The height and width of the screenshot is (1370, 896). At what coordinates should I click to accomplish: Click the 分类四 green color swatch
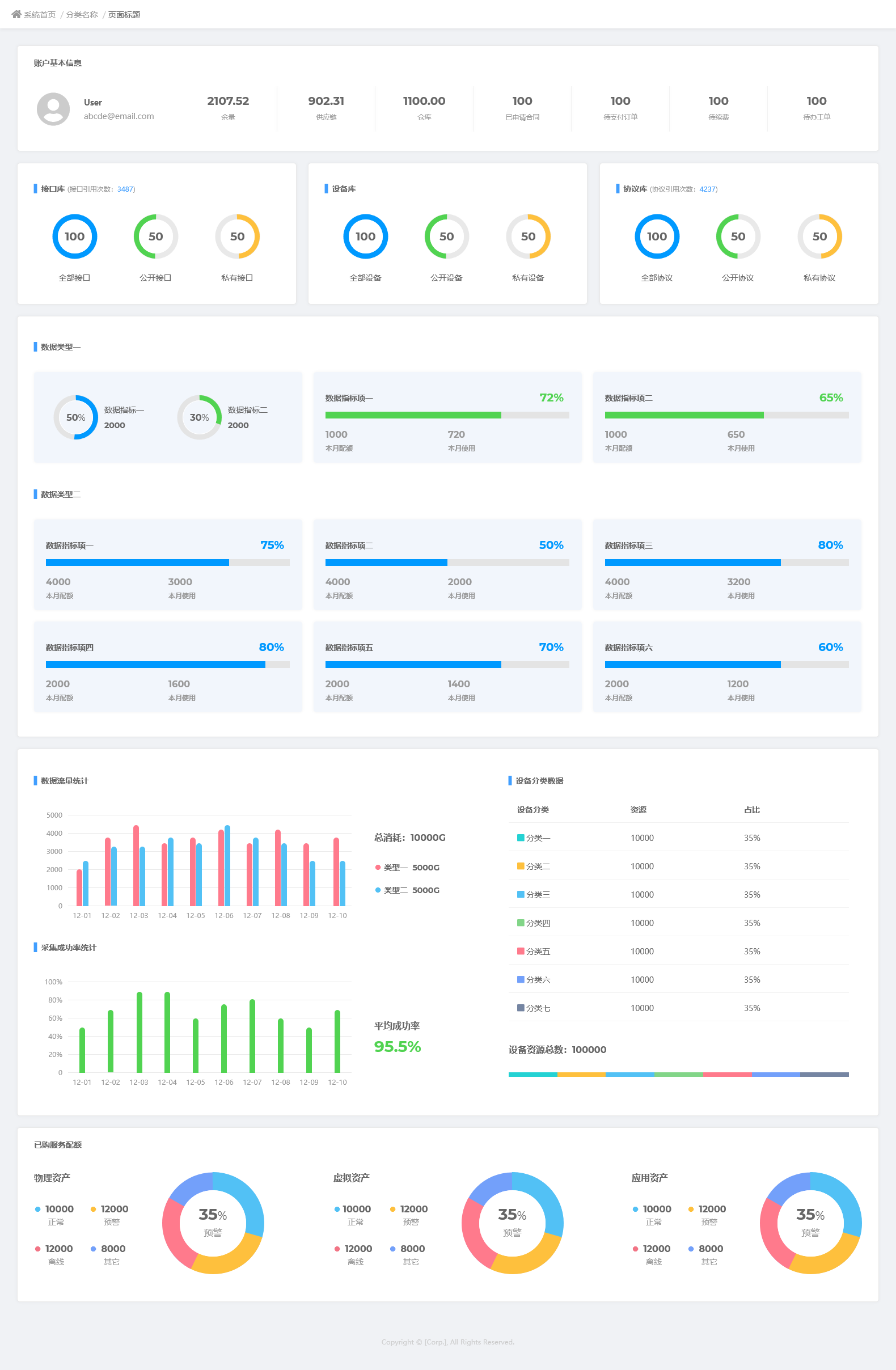point(521,923)
